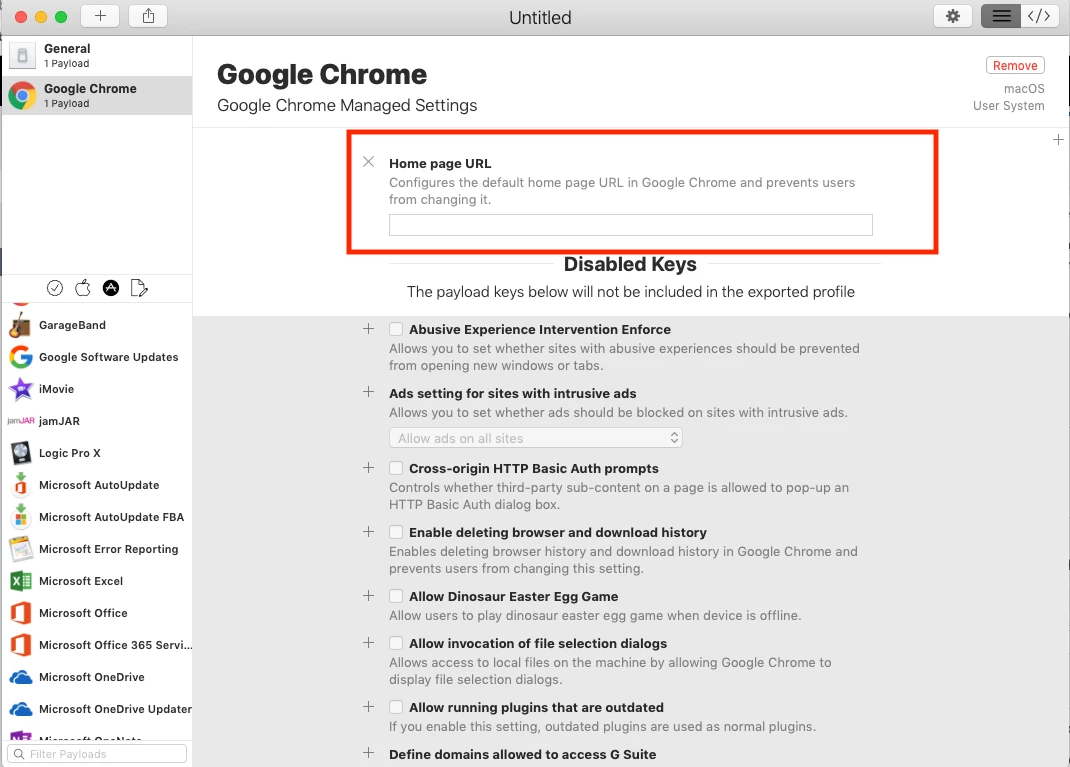This screenshot has width=1070, height=767.
Task: Click the Remove payload button
Action: pos(1015,66)
